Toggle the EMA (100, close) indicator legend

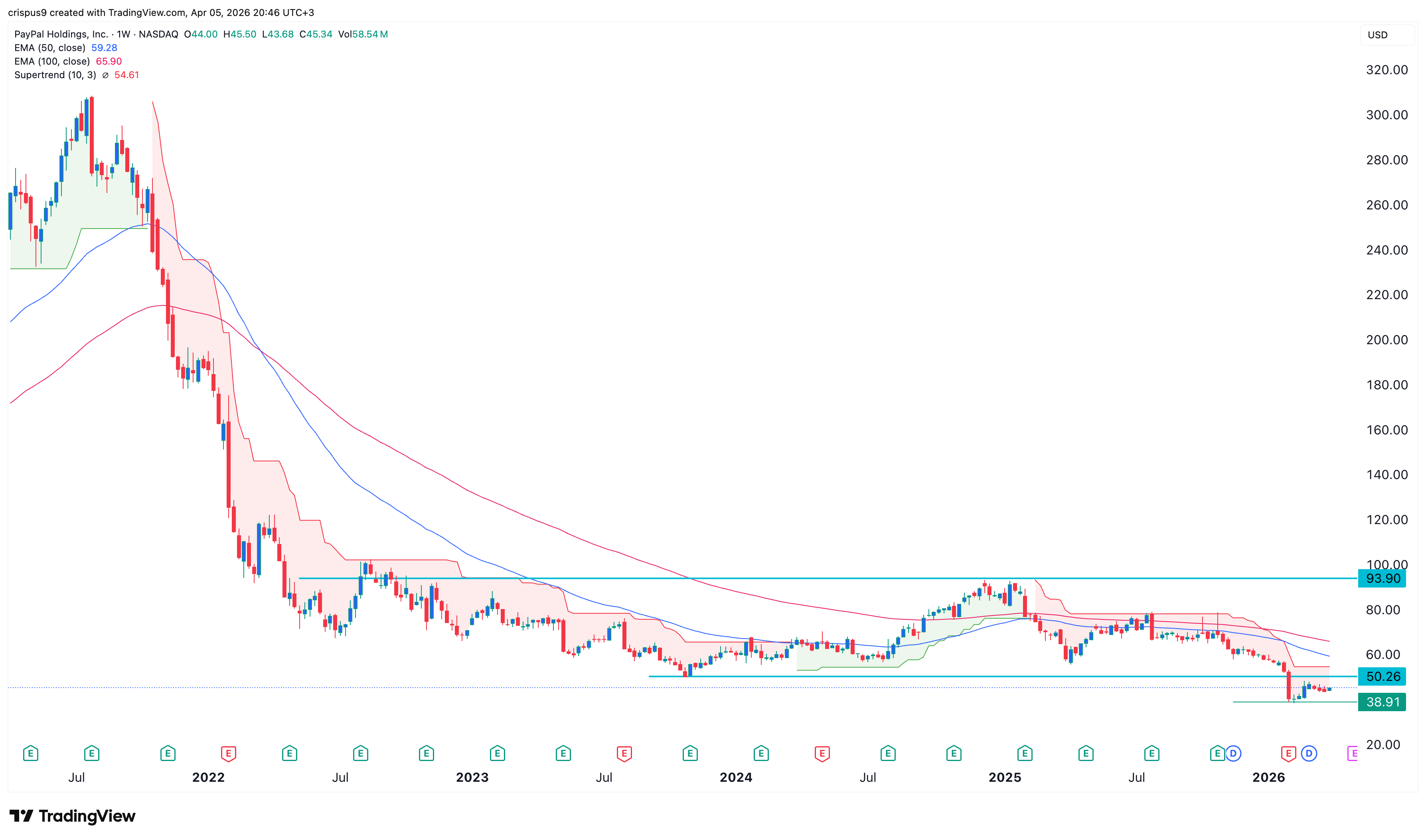[52, 62]
